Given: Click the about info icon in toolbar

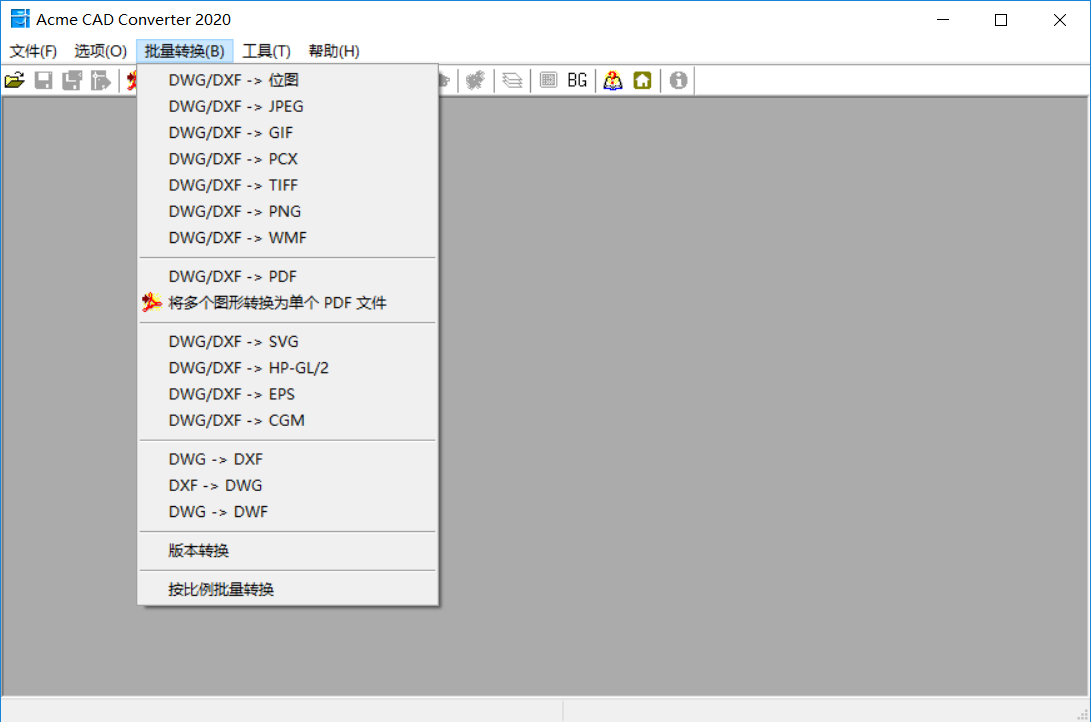Looking at the screenshot, I should tap(678, 81).
